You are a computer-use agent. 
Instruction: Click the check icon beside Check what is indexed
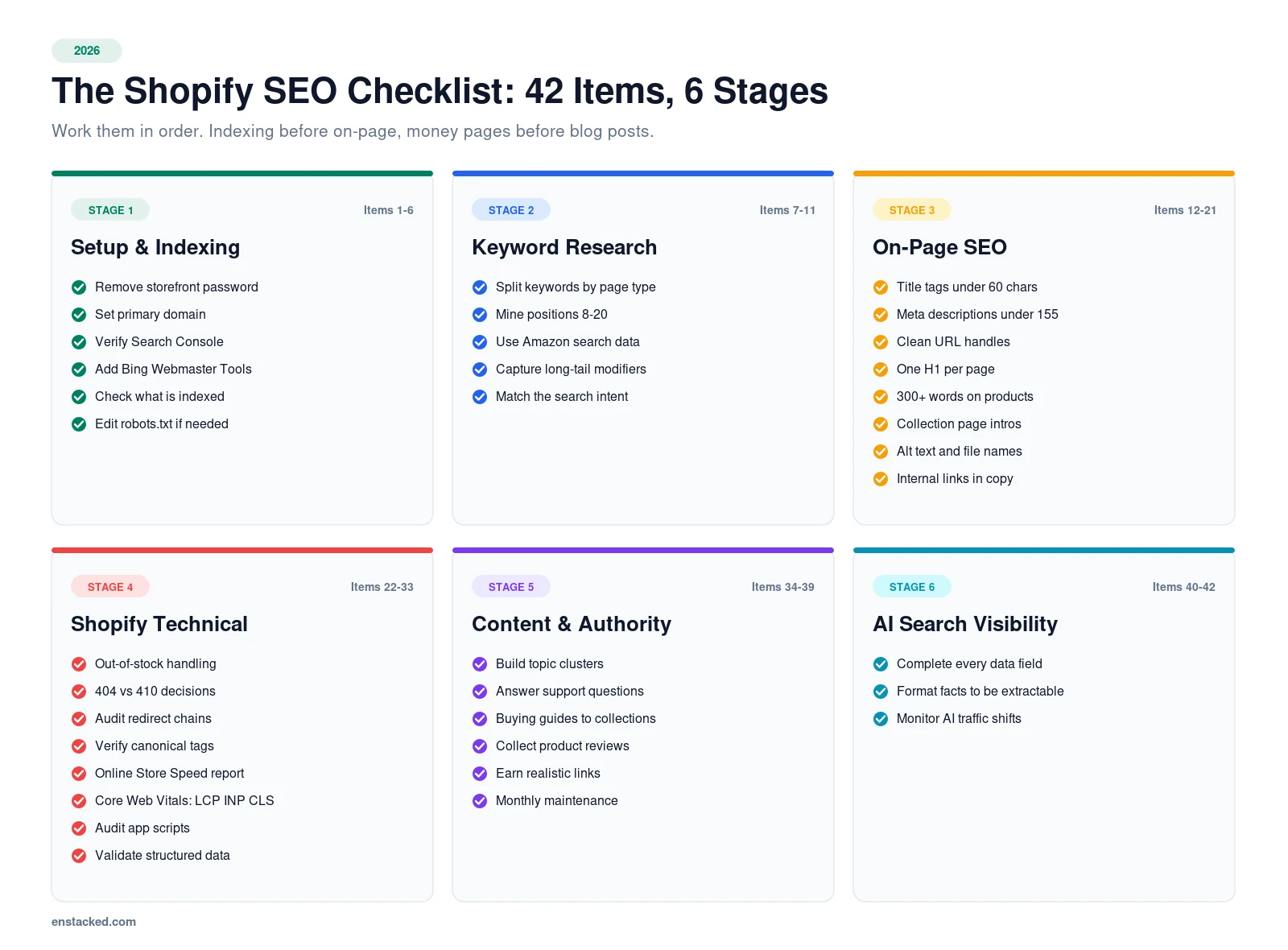point(79,397)
